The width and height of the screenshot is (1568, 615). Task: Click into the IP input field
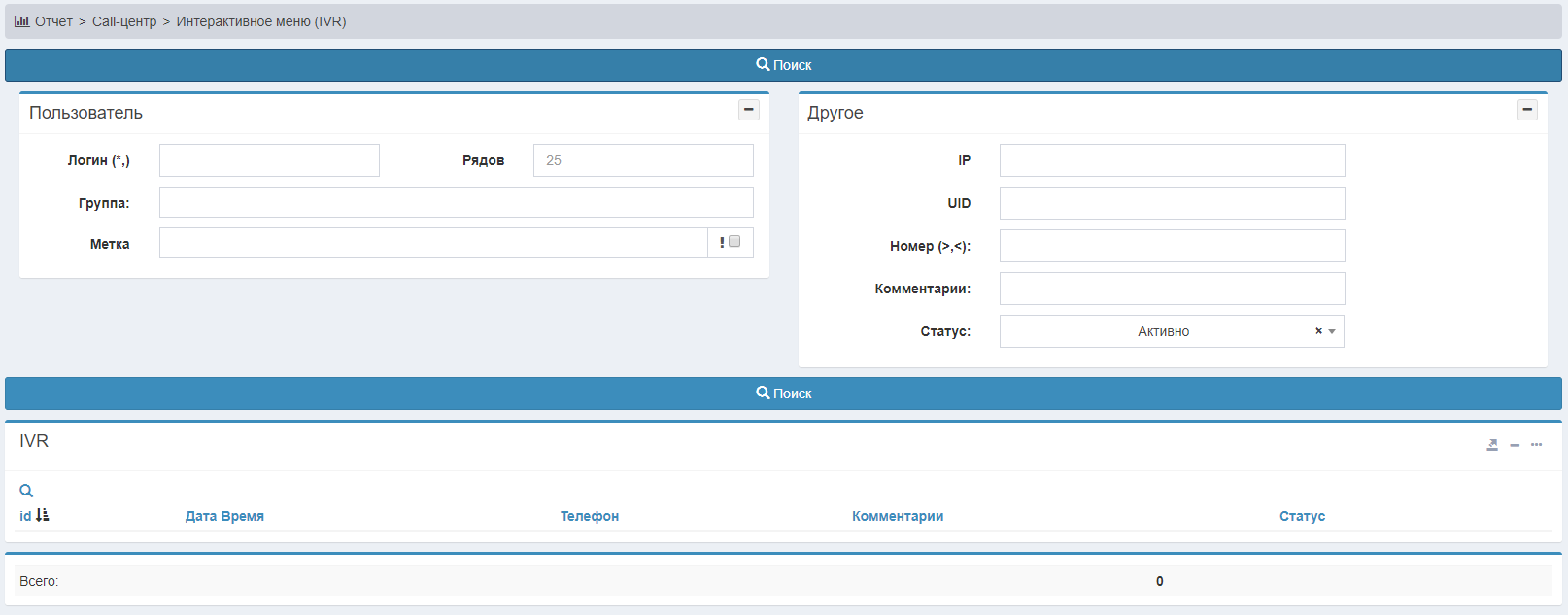click(x=1172, y=160)
